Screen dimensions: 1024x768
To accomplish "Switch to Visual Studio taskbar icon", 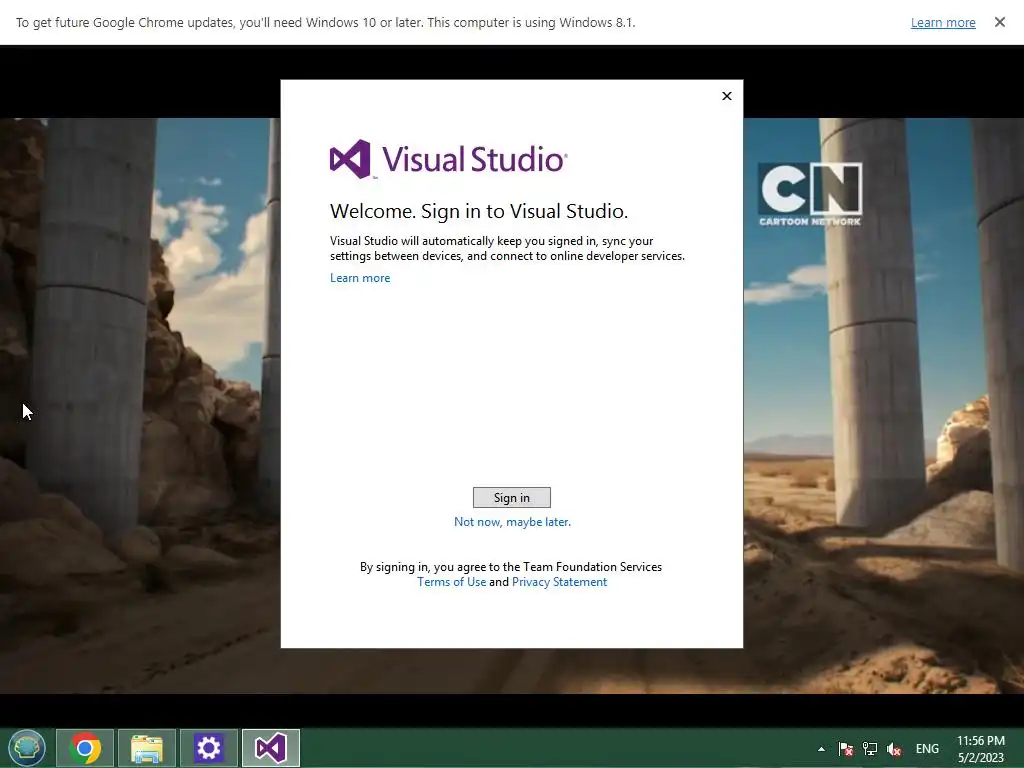I will [x=270, y=748].
